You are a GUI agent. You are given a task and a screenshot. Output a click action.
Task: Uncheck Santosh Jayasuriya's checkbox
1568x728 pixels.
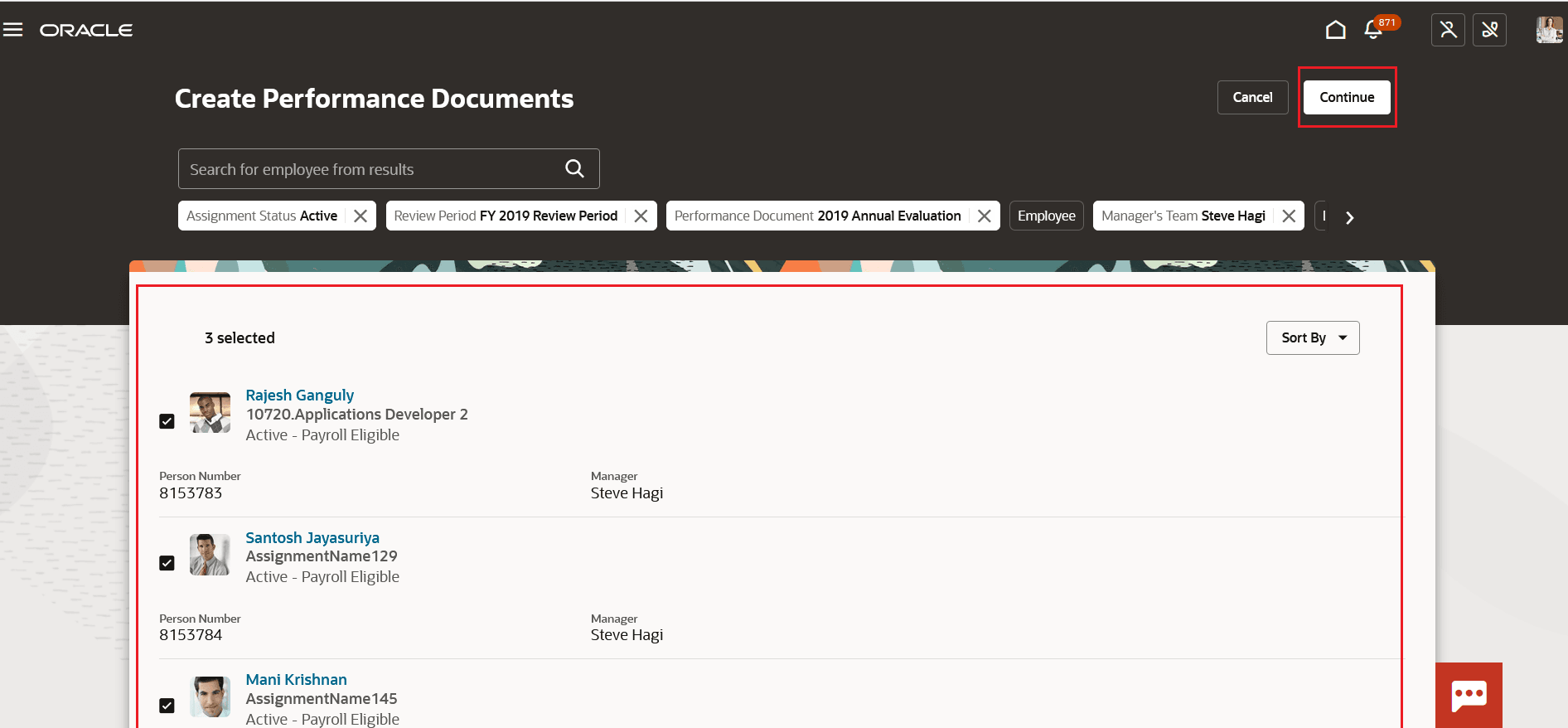[167, 563]
